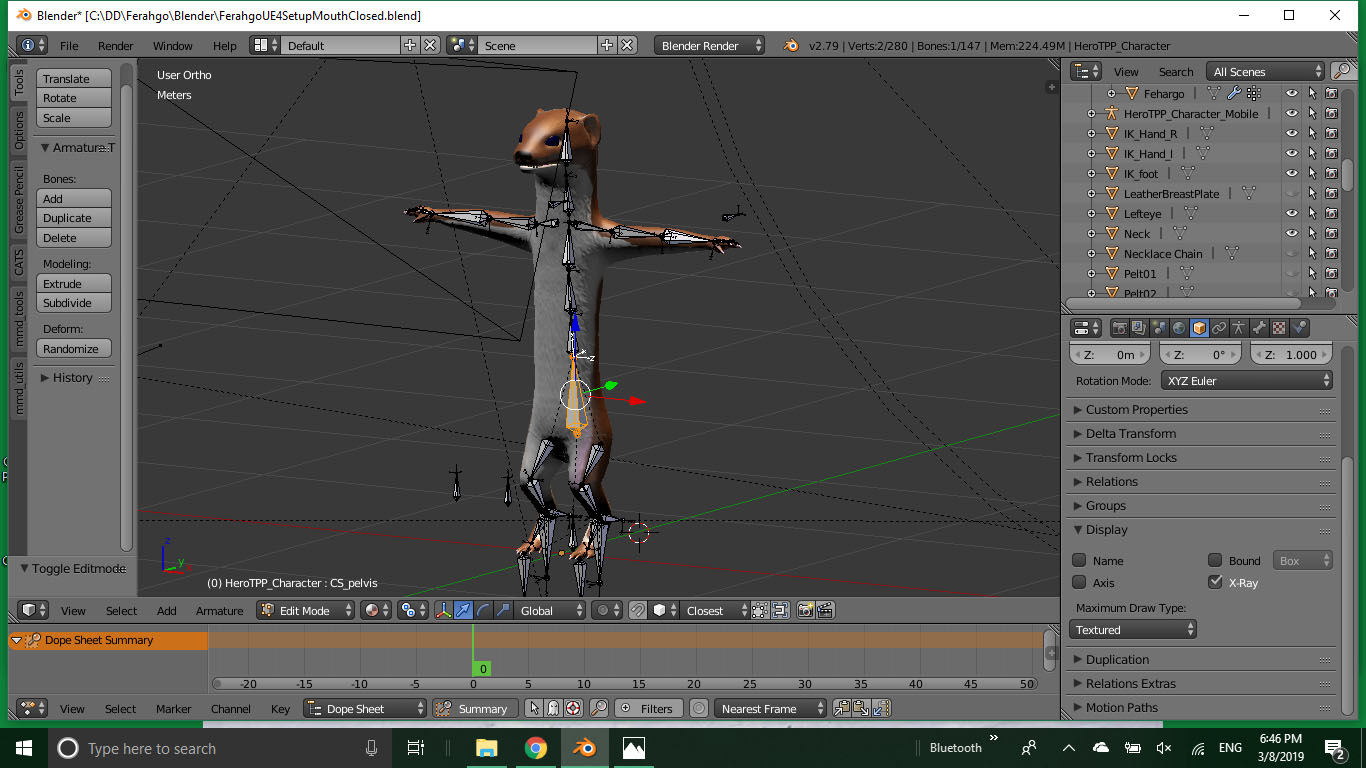Toggle the 3D manipulator axes icon
This screenshot has height=768, width=1366.
tap(444, 610)
